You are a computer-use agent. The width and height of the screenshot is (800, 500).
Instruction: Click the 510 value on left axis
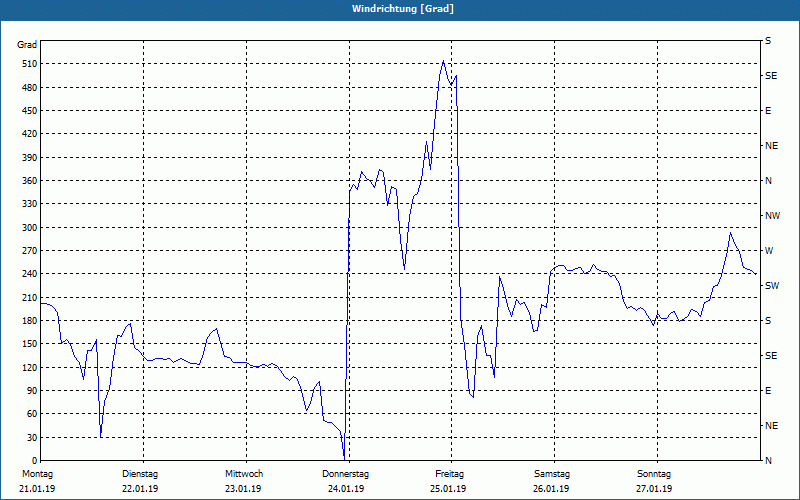(x=29, y=64)
